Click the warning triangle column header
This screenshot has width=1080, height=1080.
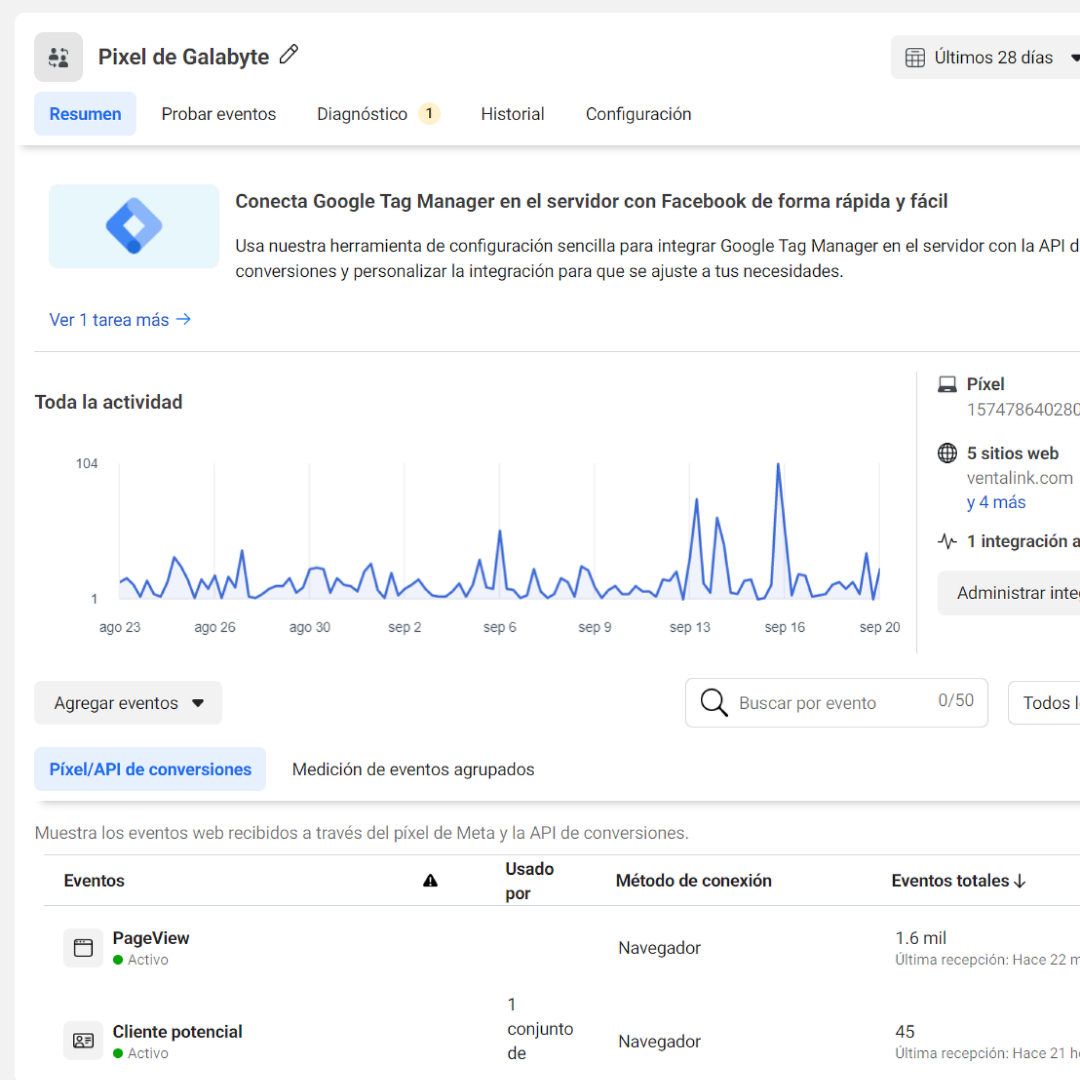click(430, 880)
